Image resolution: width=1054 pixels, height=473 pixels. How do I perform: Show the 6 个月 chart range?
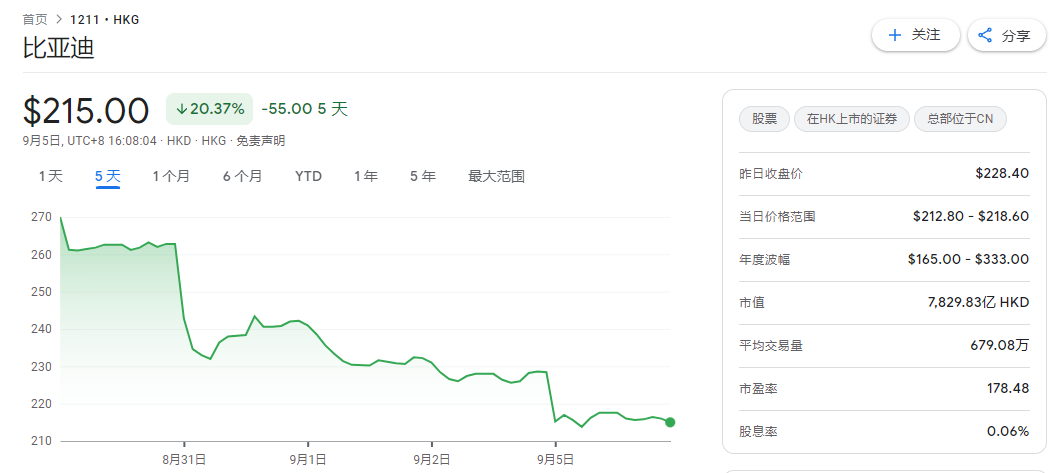(x=243, y=177)
